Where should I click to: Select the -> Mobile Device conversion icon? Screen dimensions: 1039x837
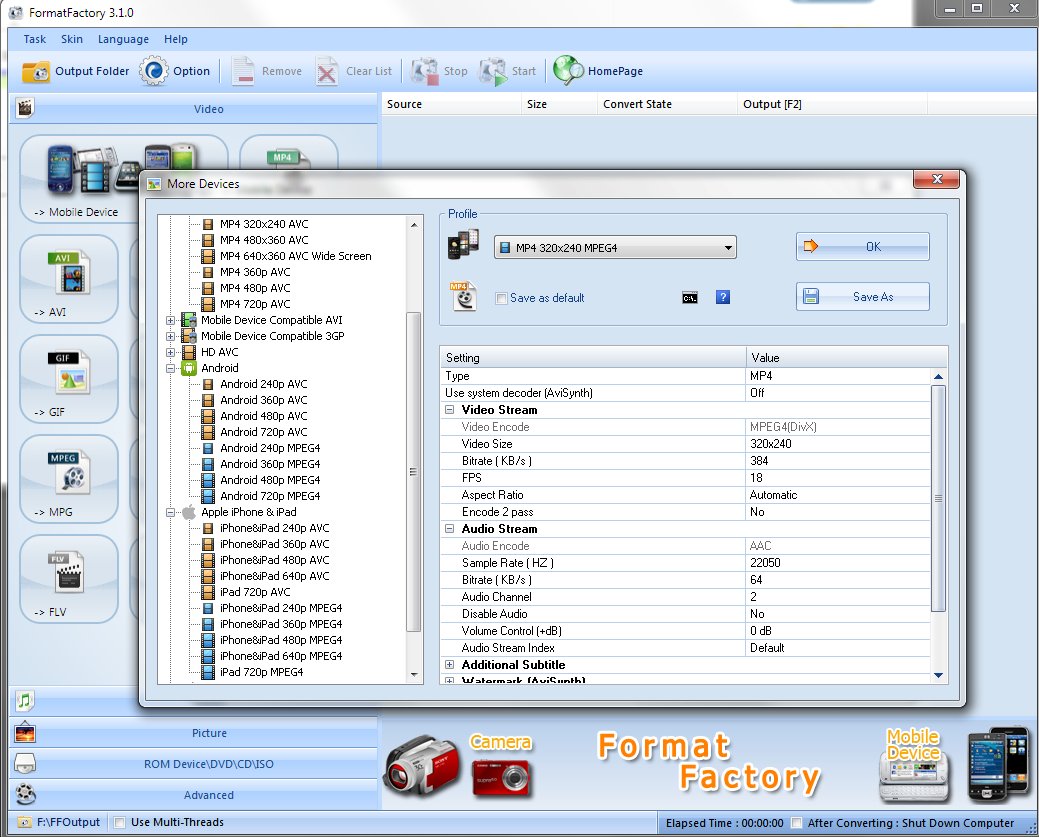80,179
